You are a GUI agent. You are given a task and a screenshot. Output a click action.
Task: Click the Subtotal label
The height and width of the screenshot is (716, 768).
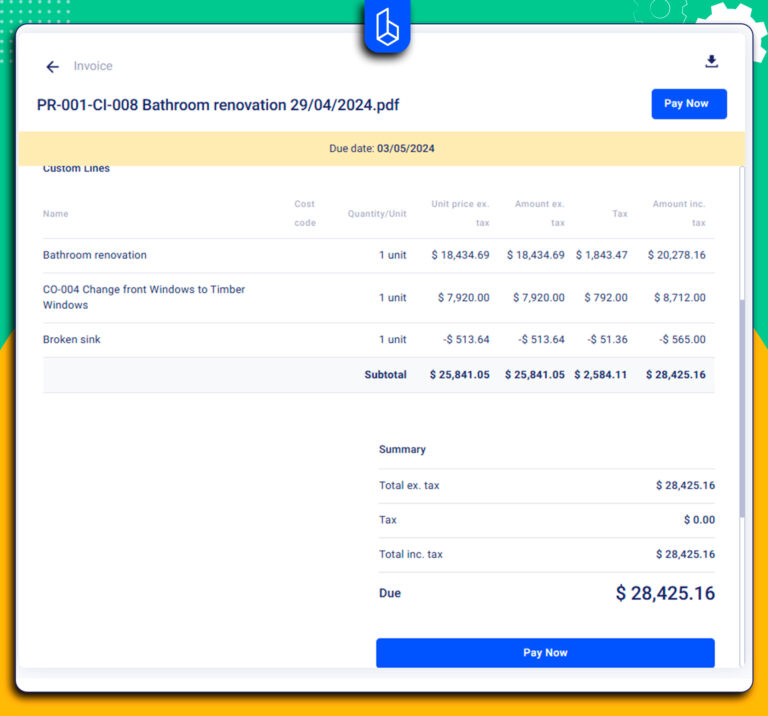pyautogui.click(x=385, y=375)
